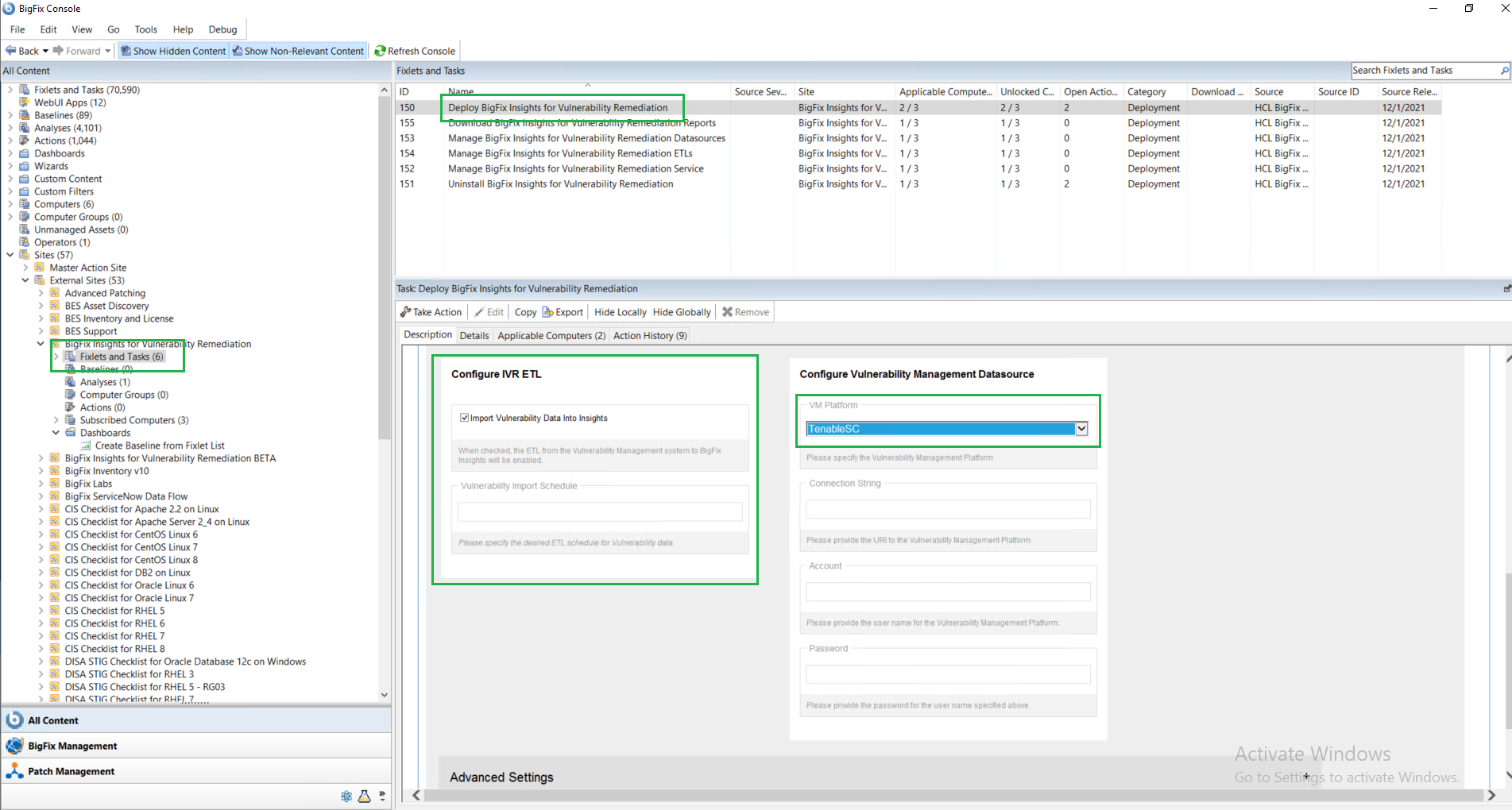Click the search magnifier icon
Viewport: 1512px width, 810px height.
pyautogui.click(x=1503, y=71)
